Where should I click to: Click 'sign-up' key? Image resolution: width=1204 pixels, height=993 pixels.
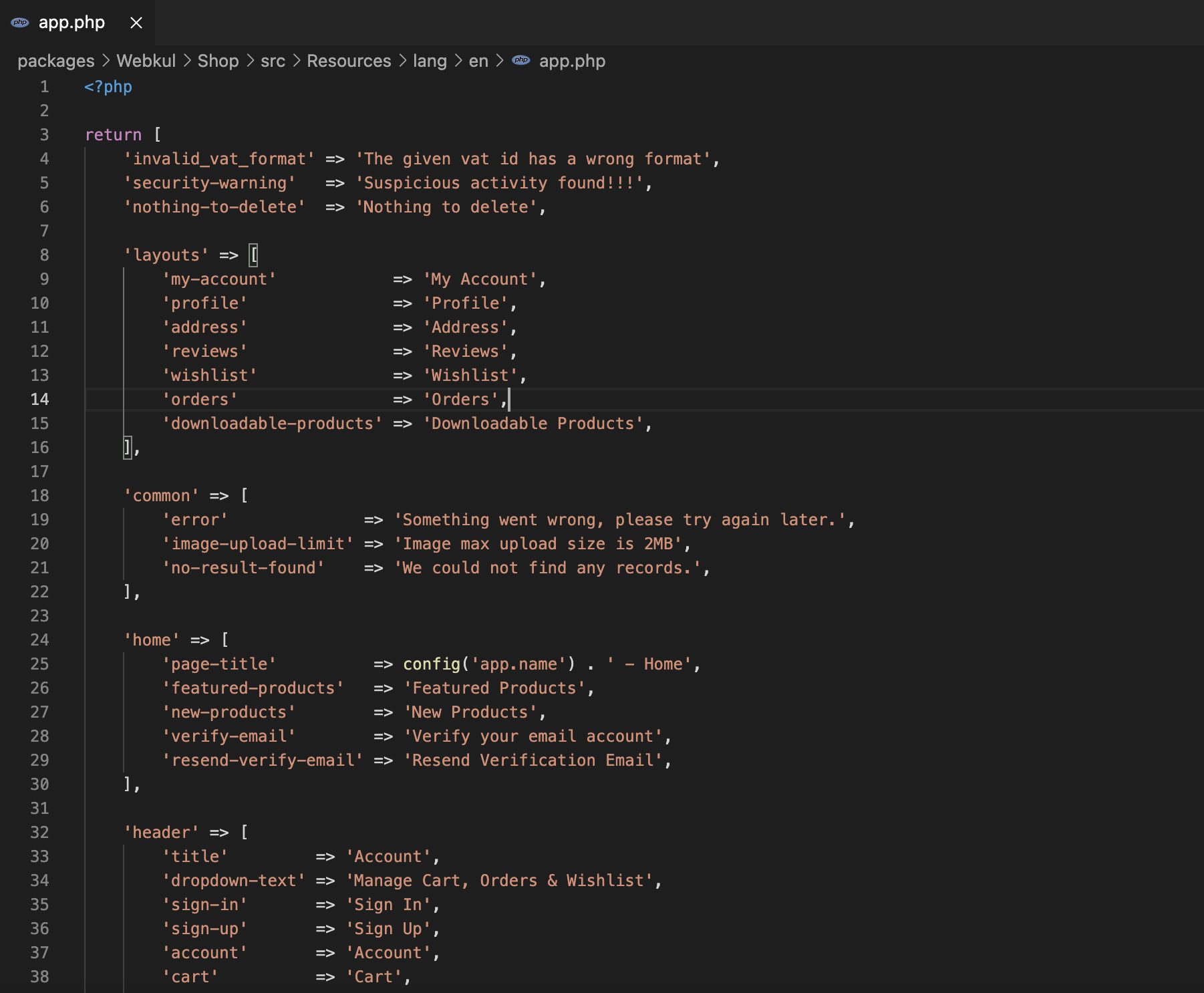coord(204,929)
